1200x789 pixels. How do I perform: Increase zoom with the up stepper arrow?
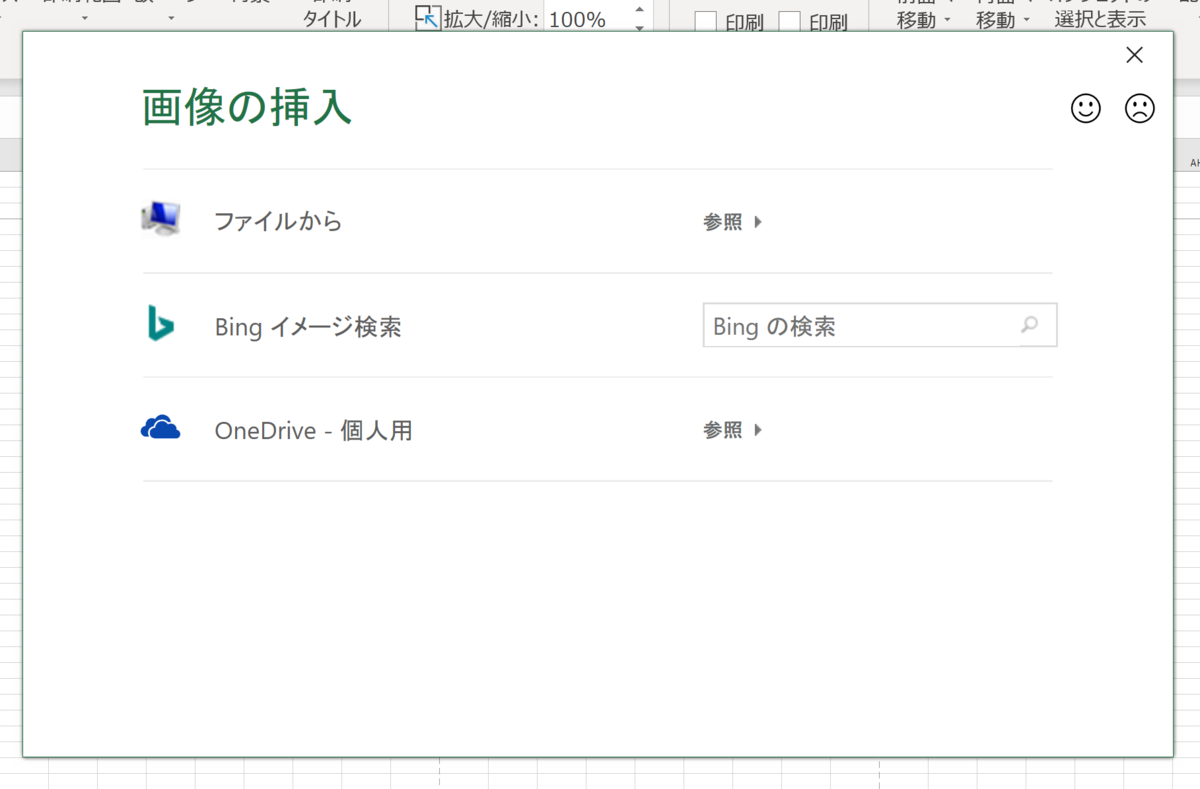point(638,9)
